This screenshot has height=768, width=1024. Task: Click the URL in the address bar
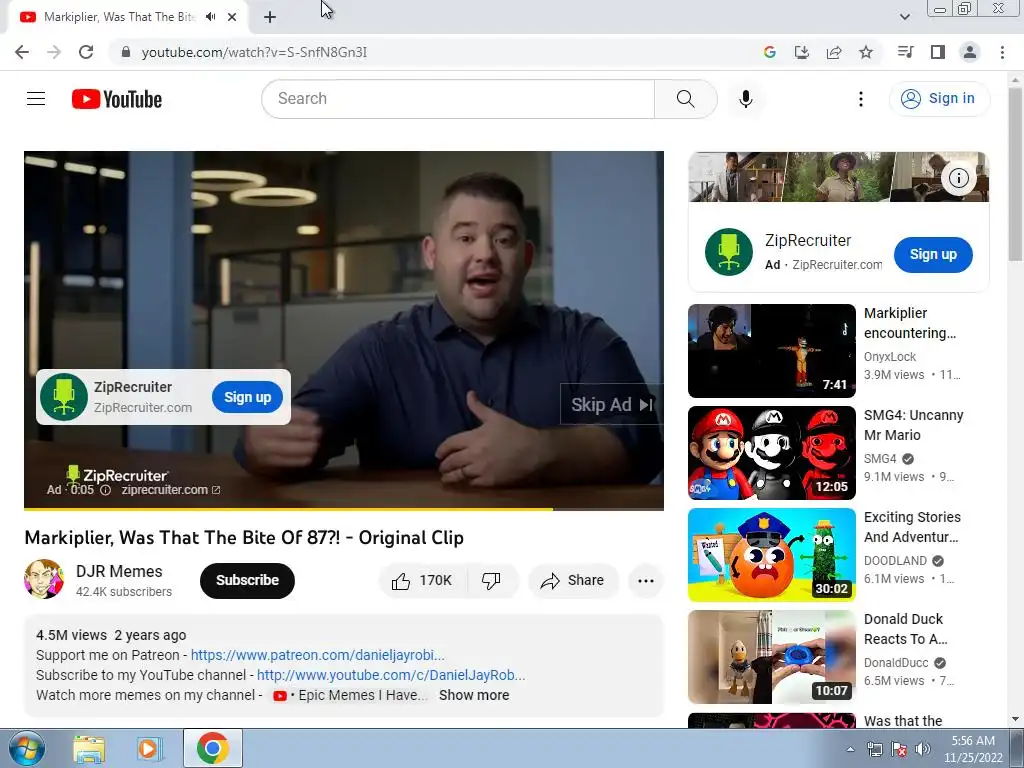(x=254, y=52)
